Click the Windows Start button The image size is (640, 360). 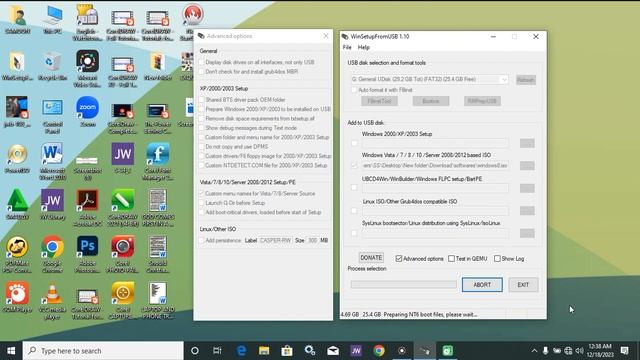(x=11, y=351)
